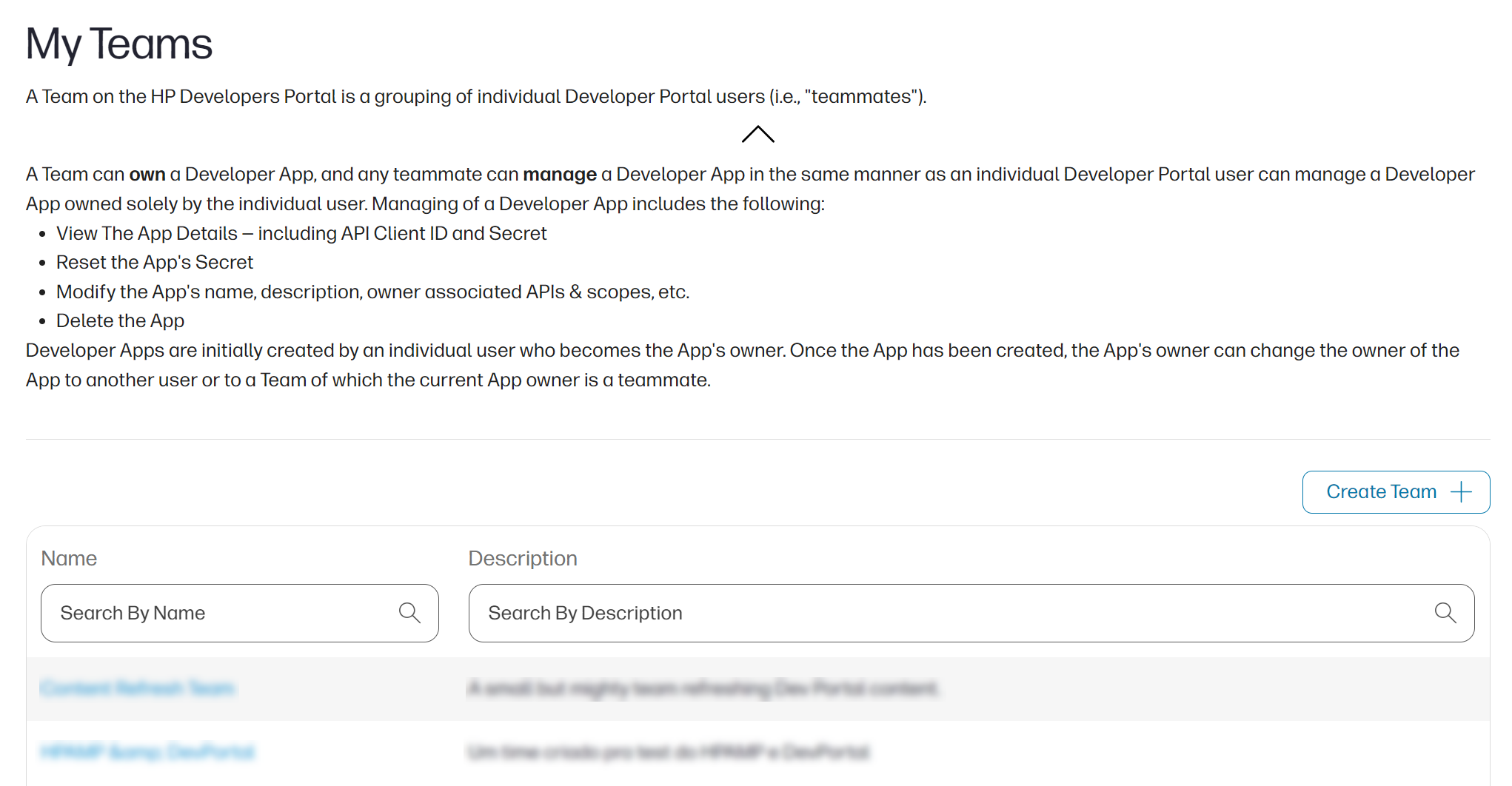Click 'Reset the App's Secret' bullet
This screenshot has width=1512, height=786.
[155, 262]
